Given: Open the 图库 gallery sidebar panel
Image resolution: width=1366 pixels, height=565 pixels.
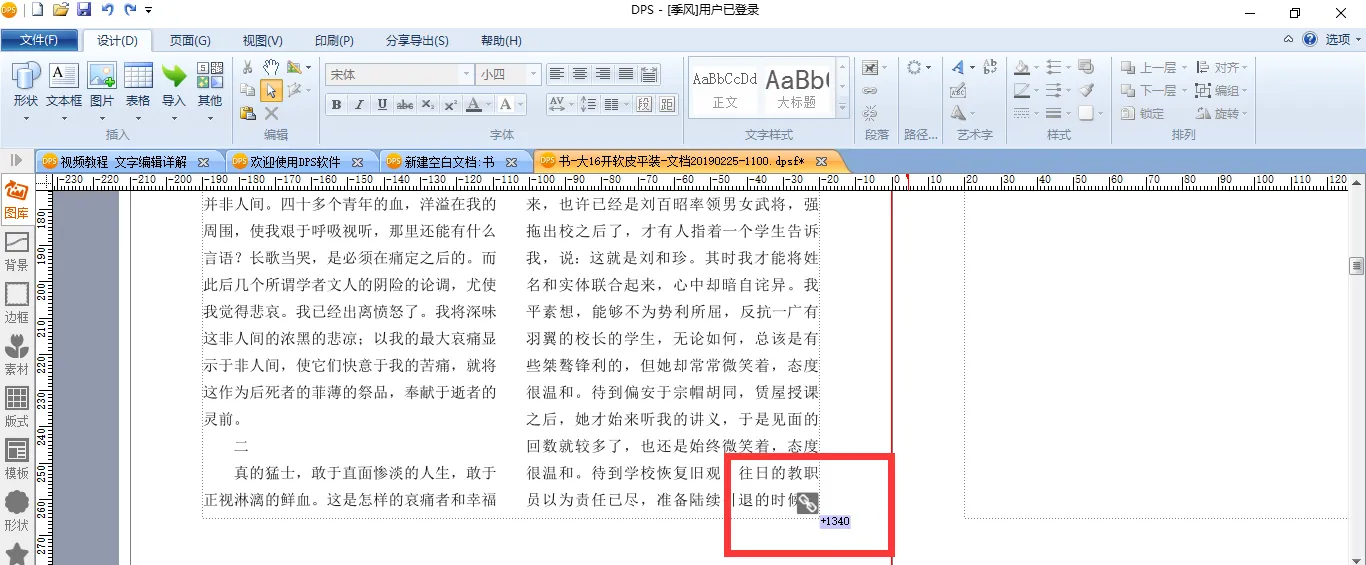Looking at the screenshot, I should 17,200.
